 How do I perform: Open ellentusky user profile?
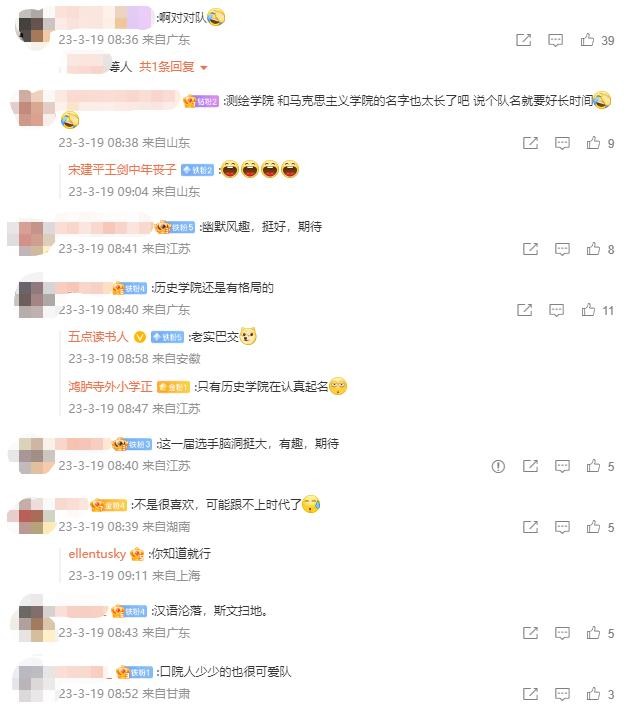[97, 554]
